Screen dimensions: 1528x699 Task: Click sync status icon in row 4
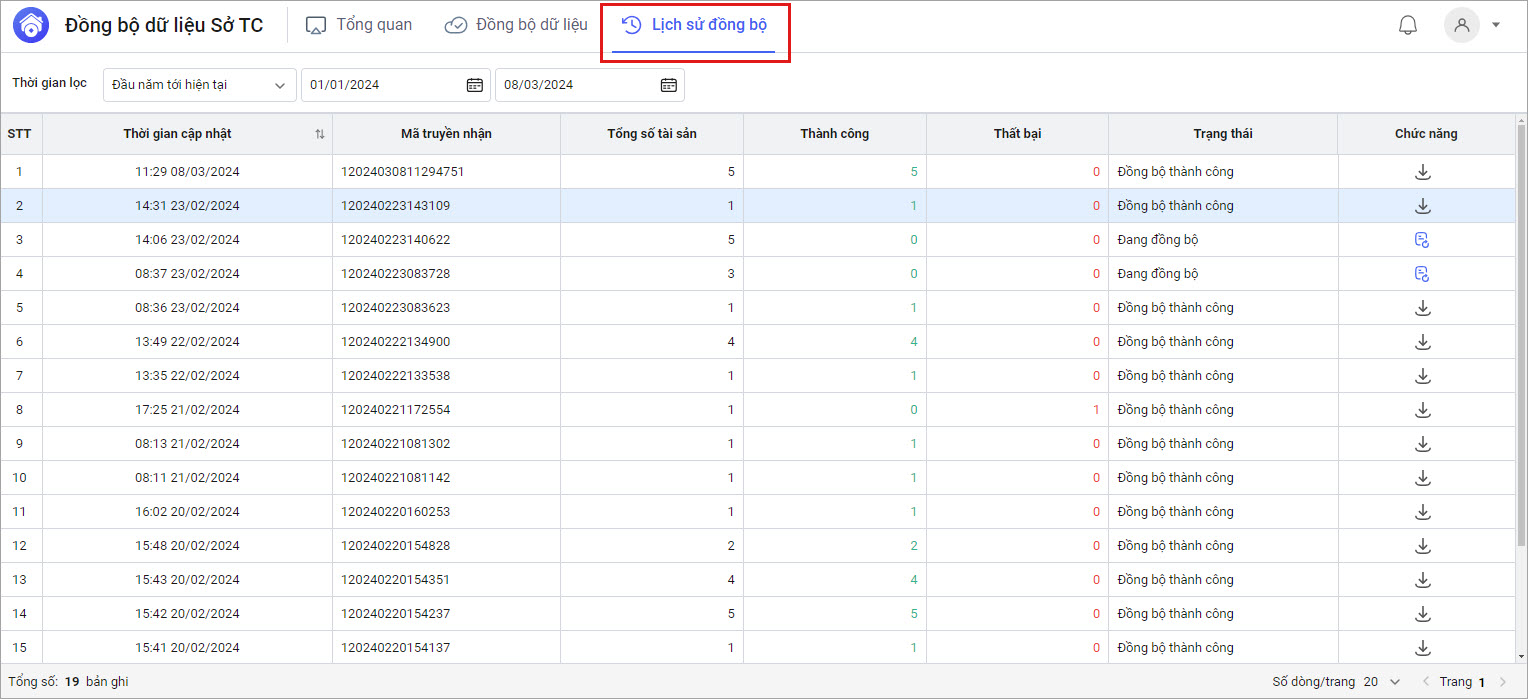(x=1422, y=274)
